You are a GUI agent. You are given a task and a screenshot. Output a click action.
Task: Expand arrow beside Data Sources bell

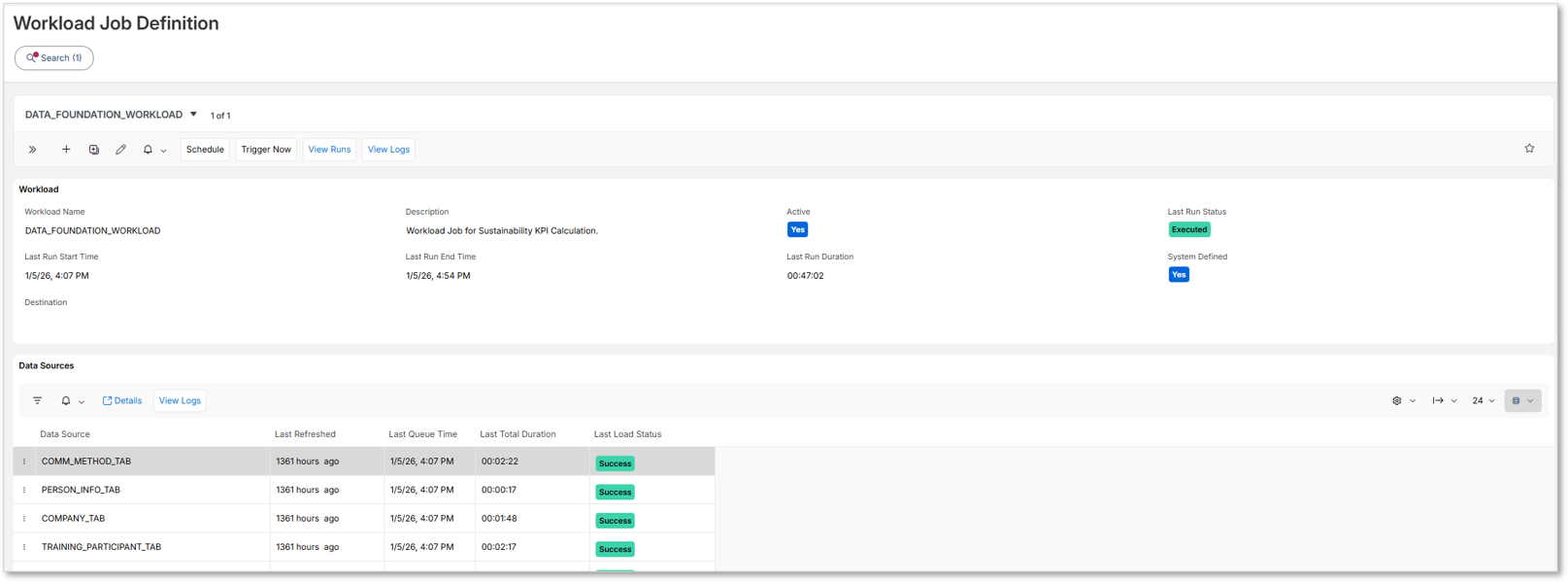[x=82, y=401]
